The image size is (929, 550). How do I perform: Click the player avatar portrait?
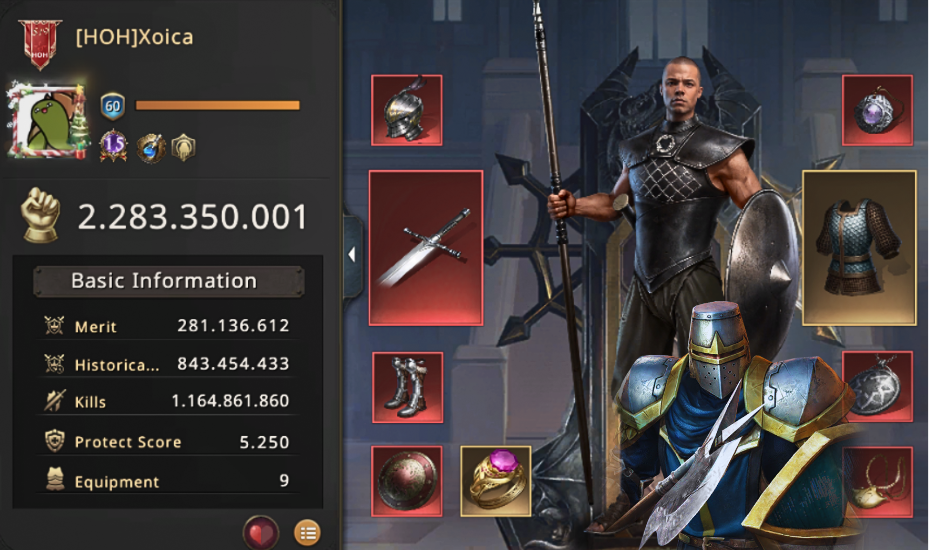point(47,121)
